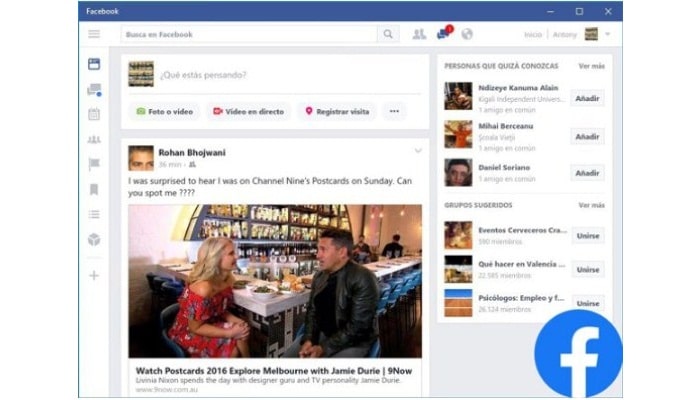The height and width of the screenshot is (400, 700).
Task: Click the search magnifier icon
Action: pos(388,34)
